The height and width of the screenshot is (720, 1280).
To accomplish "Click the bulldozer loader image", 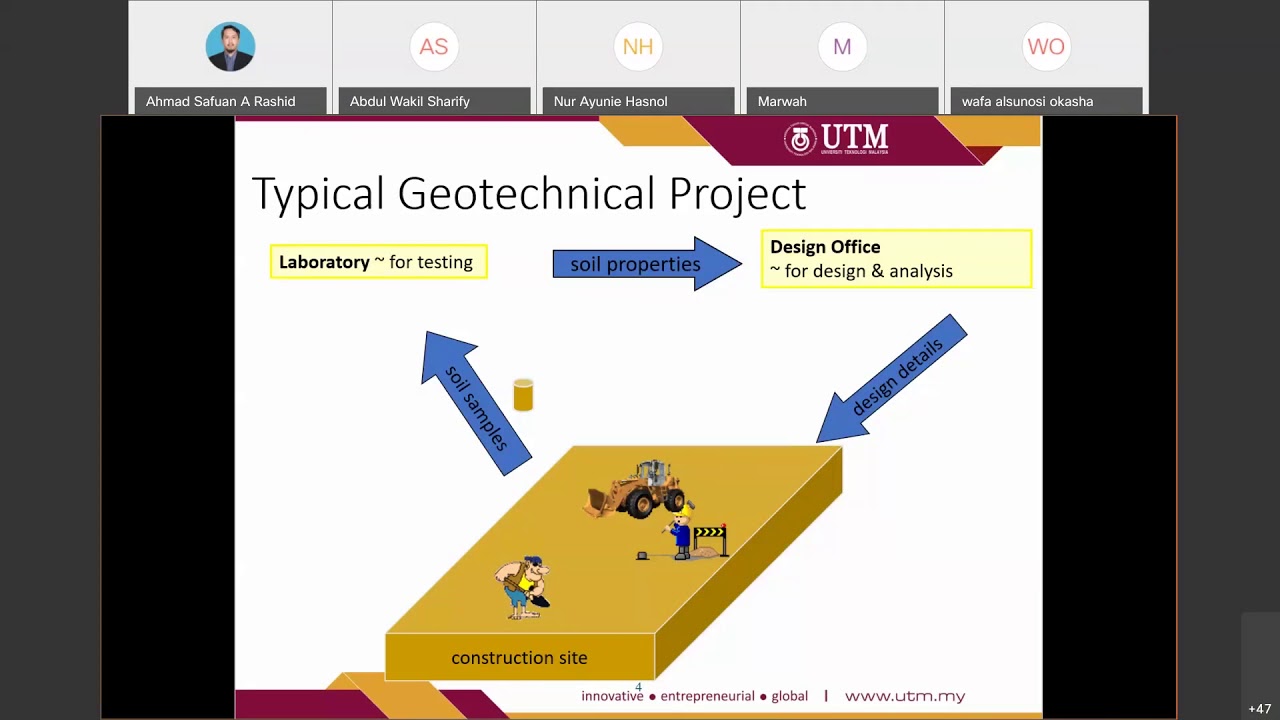I will point(637,489).
